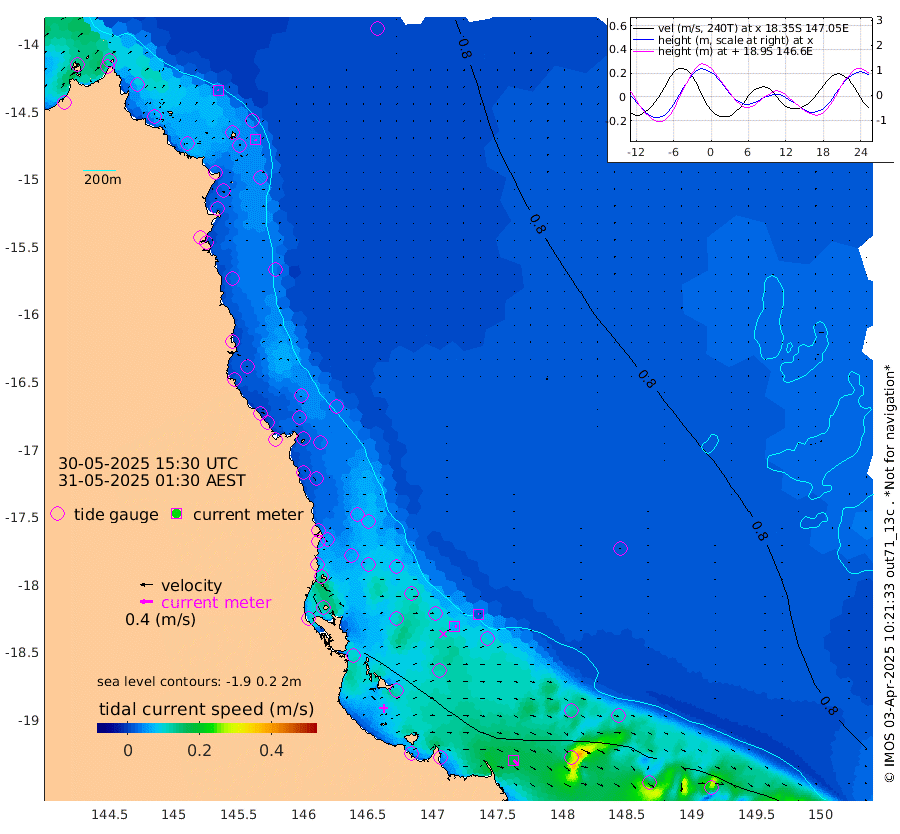Click the '200m' depth contour label
900x834 pixels.
[x=103, y=179]
